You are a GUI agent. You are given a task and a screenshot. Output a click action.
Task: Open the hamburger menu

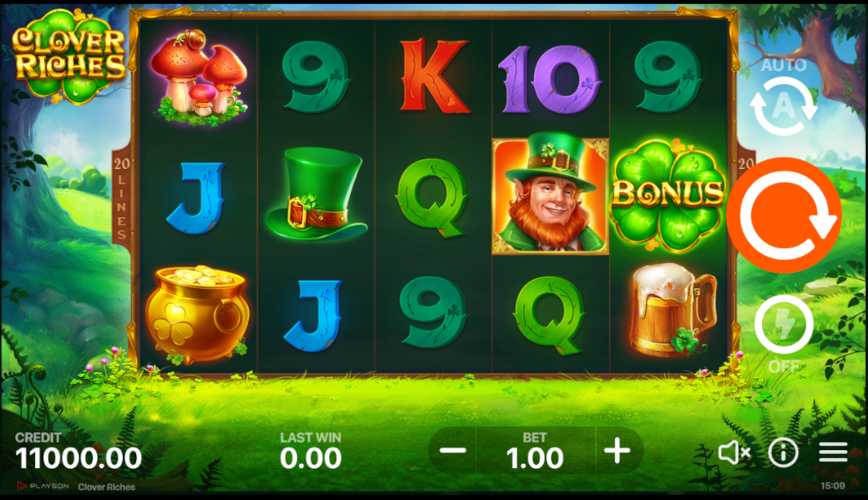pyautogui.click(x=833, y=452)
